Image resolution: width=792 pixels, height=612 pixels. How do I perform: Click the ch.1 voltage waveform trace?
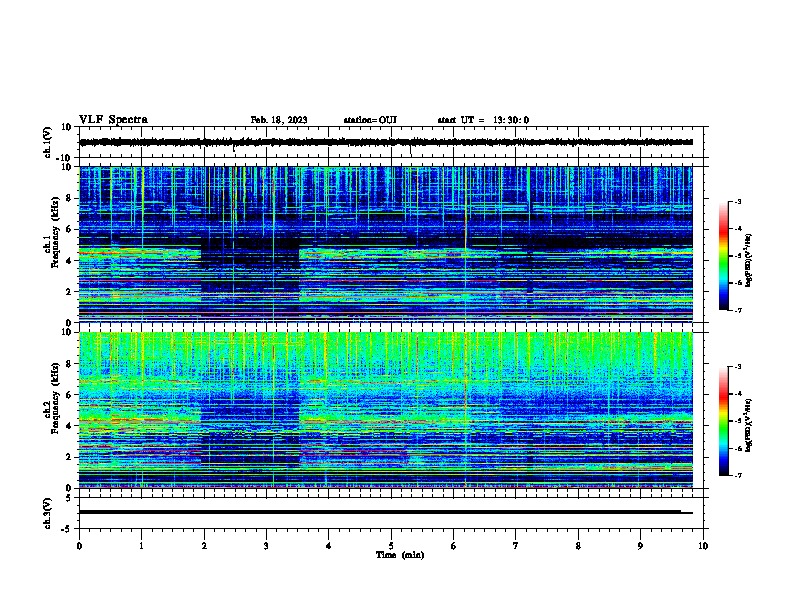click(386, 142)
